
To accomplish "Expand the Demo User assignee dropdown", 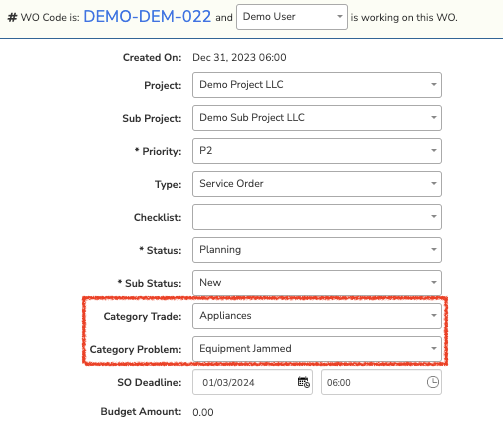I will [x=292, y=17].
